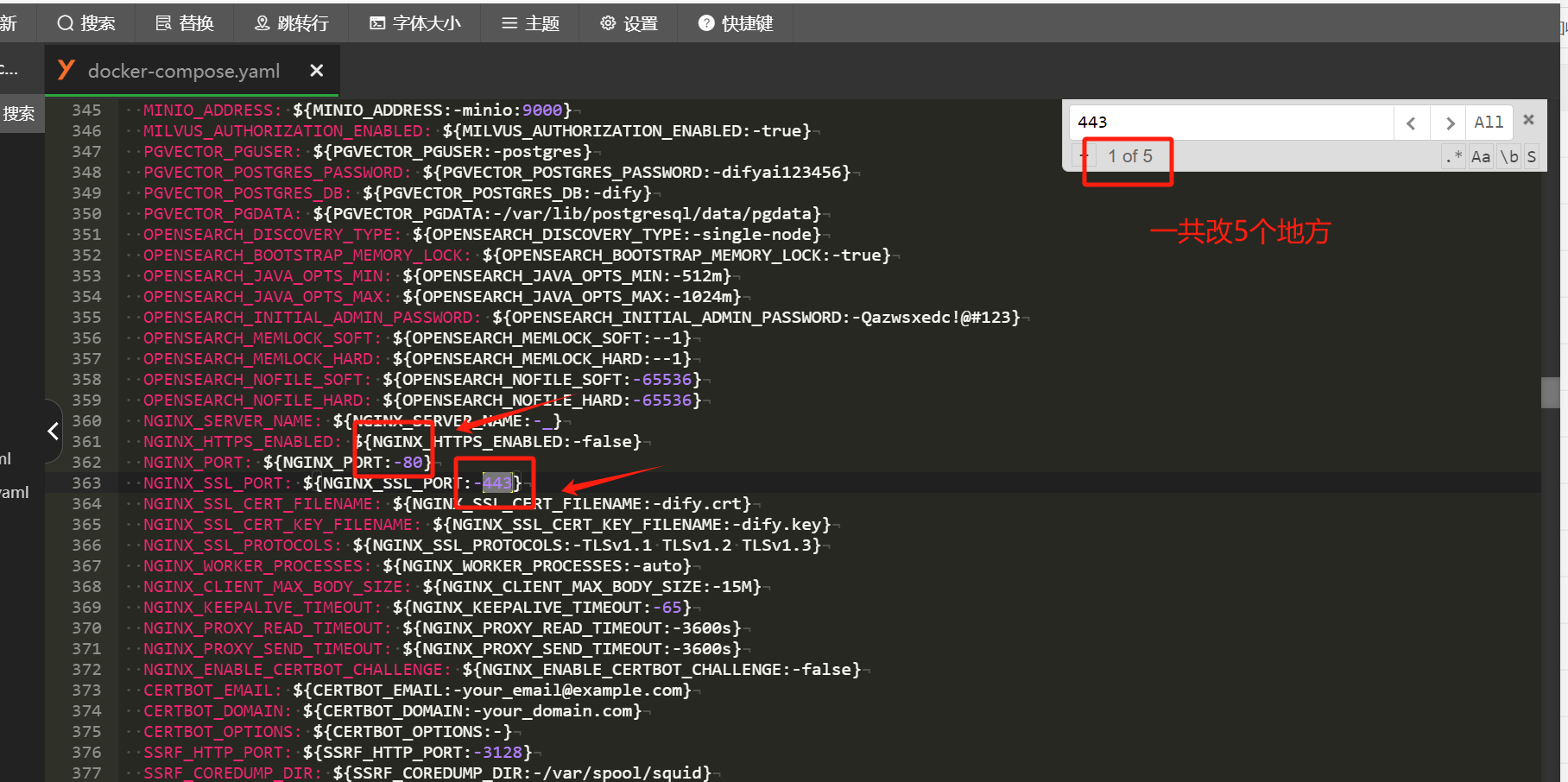Click All to select all matches
This screenshot has height=782, width=1568.
1488,123
